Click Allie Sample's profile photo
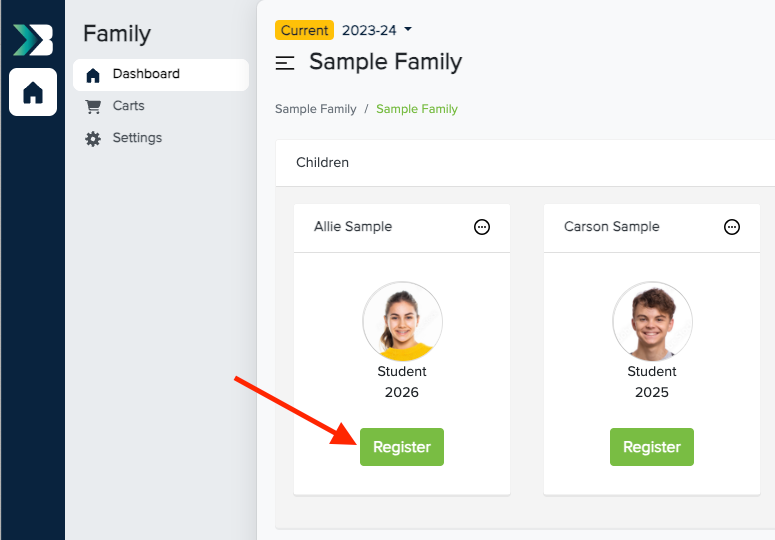 pos(402,321)
